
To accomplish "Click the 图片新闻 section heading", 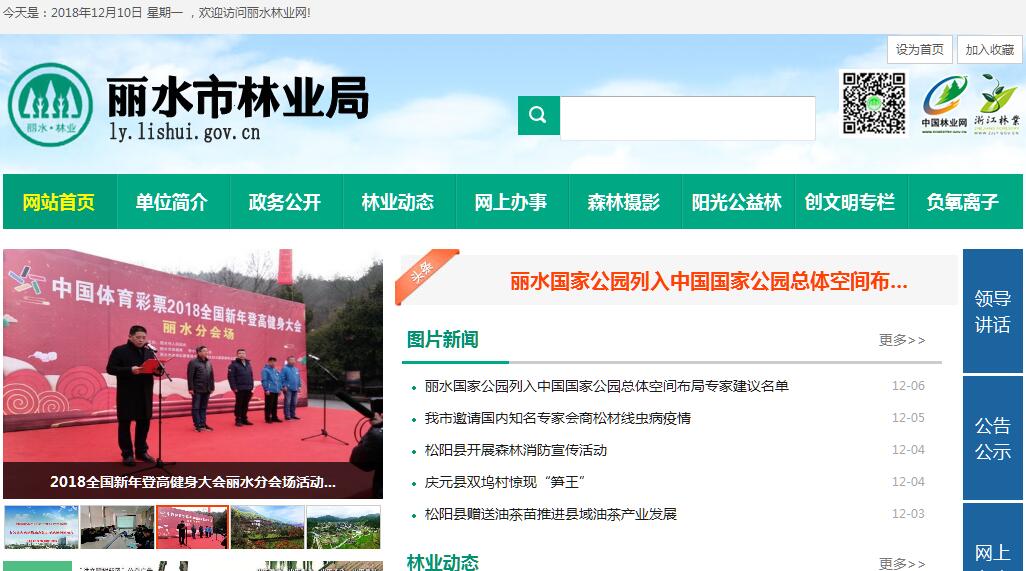I will [442, 339].
